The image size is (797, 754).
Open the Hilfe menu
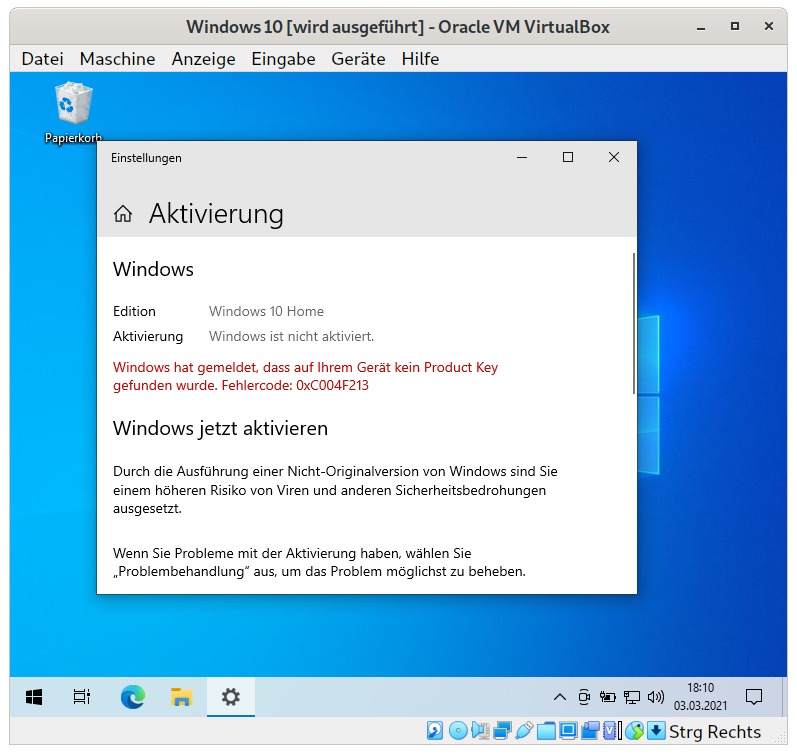point(420,59)
